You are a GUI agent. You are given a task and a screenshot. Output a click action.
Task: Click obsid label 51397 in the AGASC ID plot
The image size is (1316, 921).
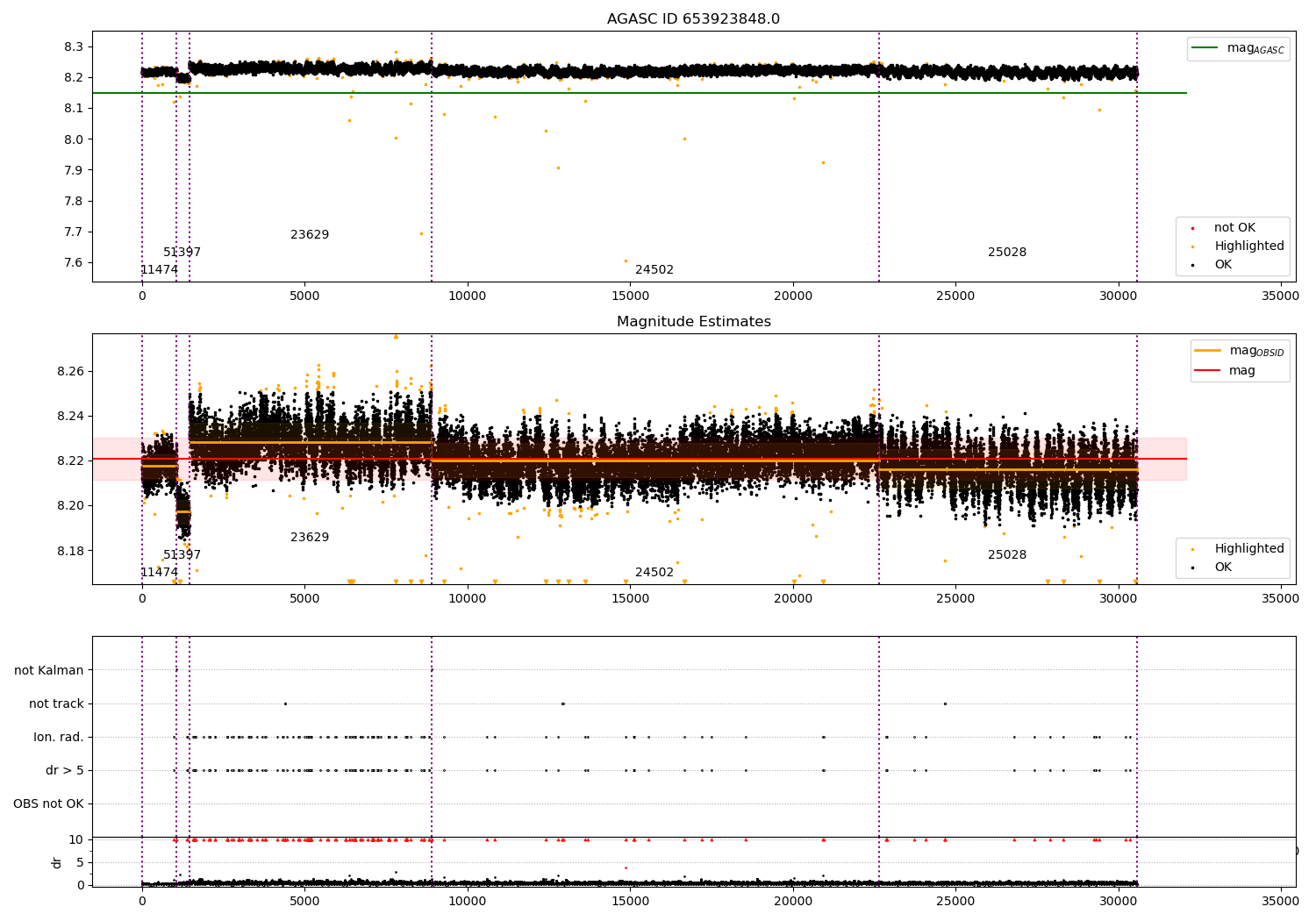click(x=182, y=253)
